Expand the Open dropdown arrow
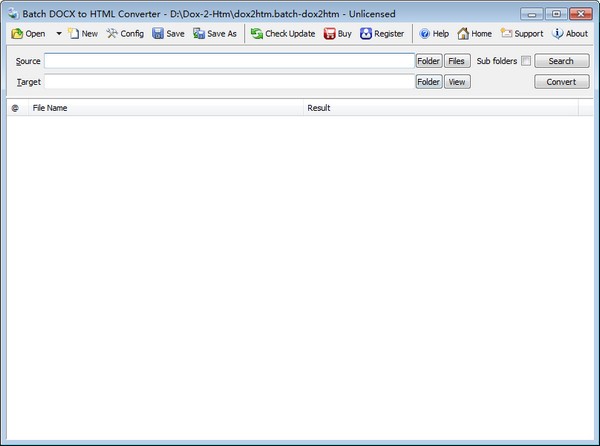 [59, 33]
